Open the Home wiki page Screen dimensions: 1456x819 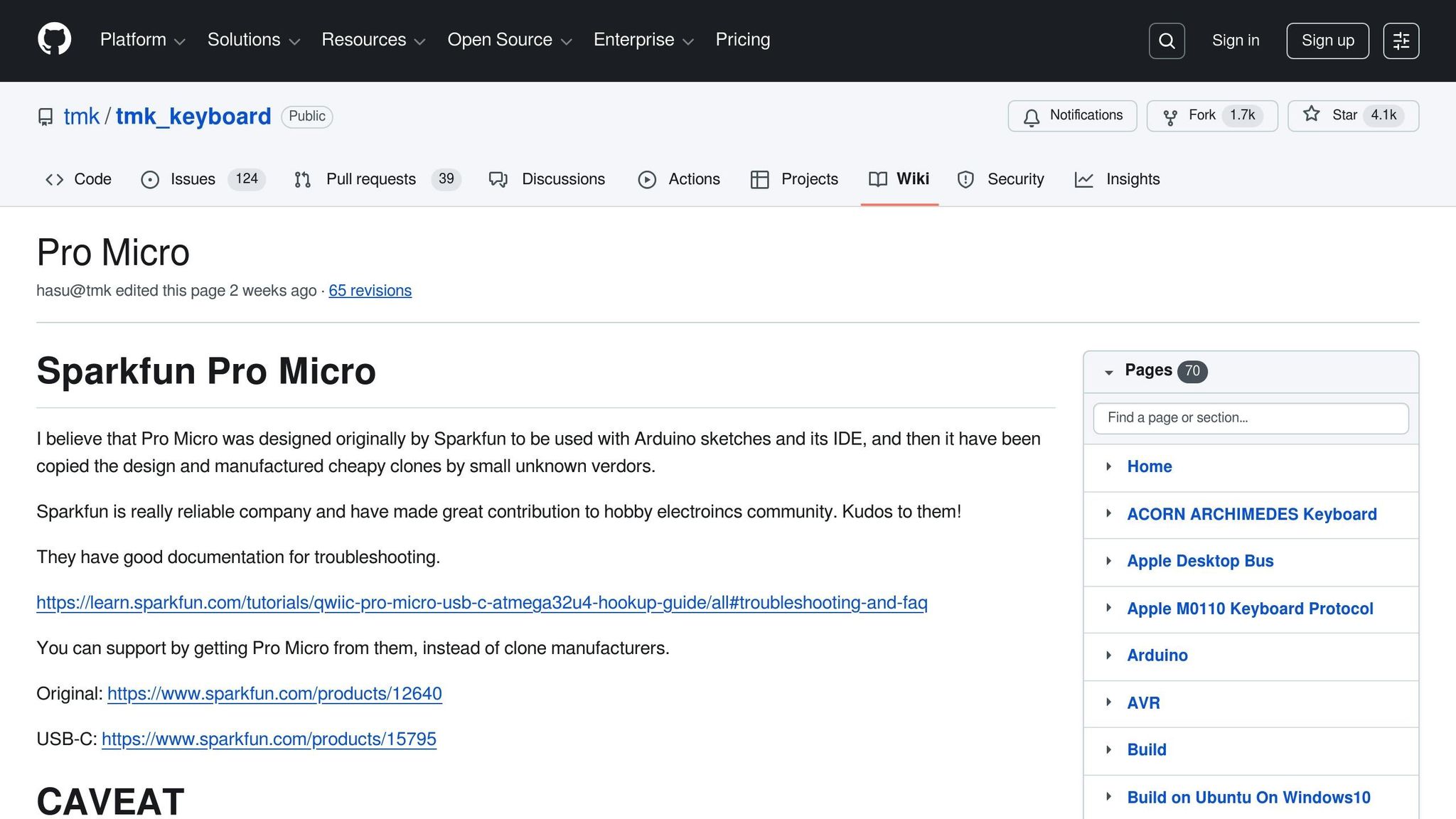click(1150, 466)
